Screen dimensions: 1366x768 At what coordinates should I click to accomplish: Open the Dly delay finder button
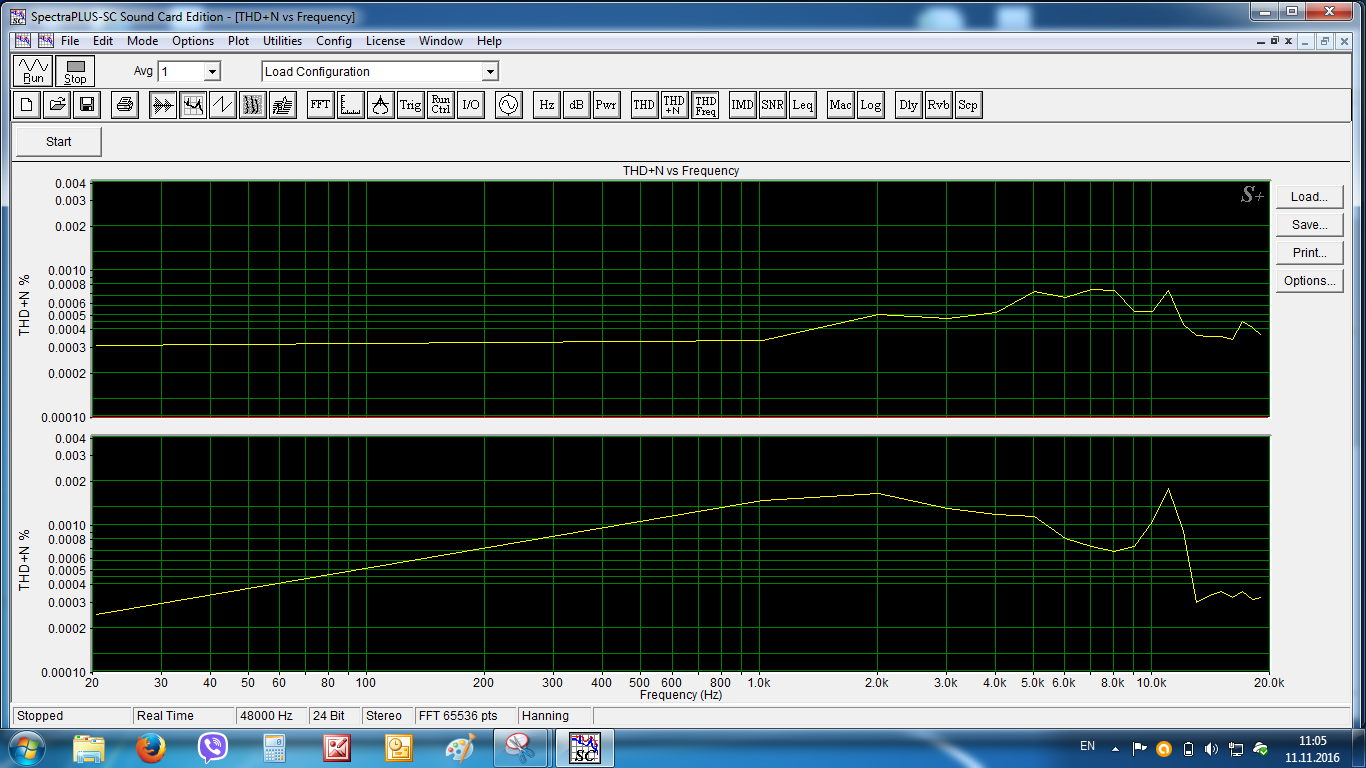click(908, 105)
